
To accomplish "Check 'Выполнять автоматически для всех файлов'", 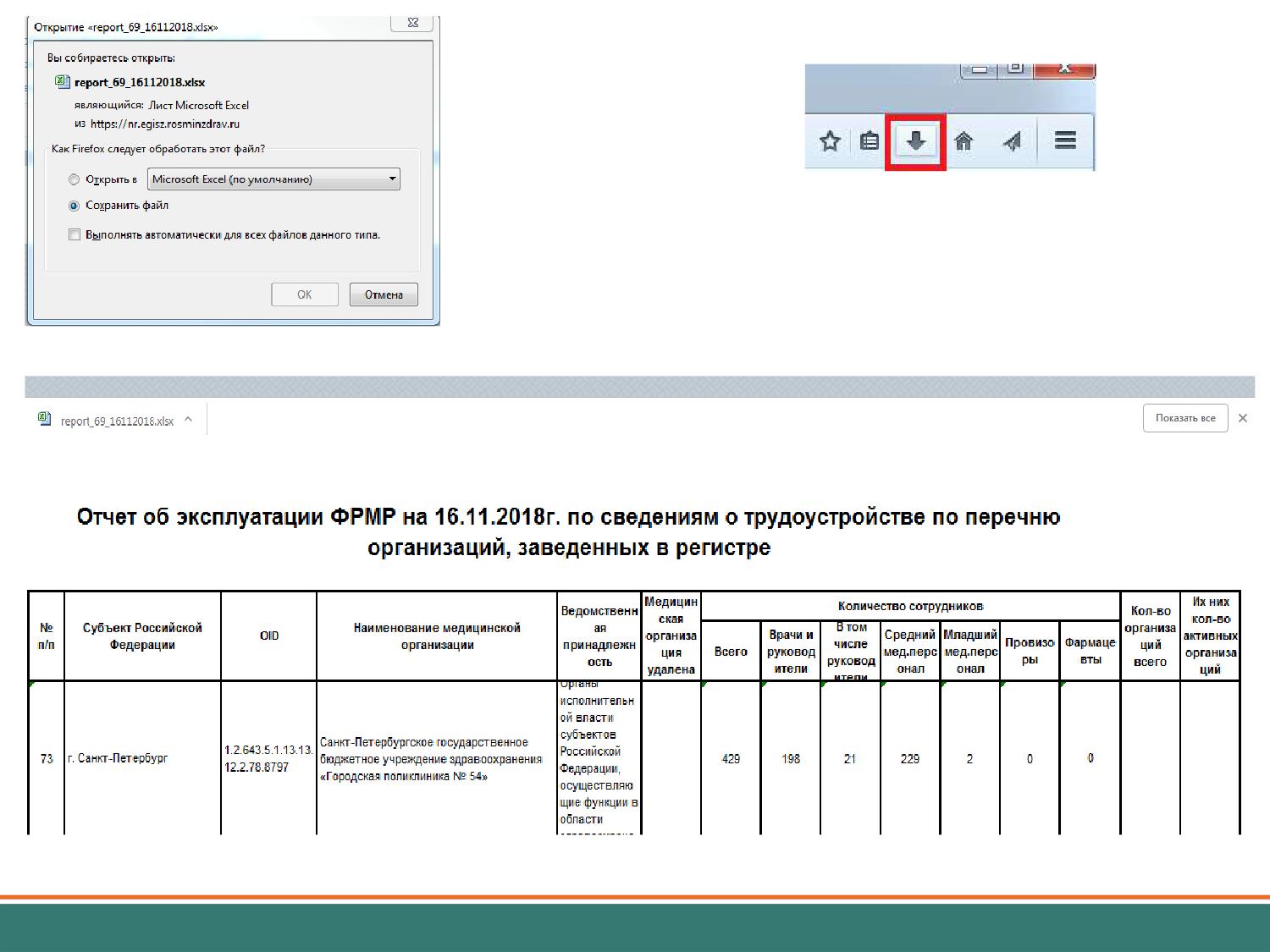I will pyautogui.click(x=75, y=234).
